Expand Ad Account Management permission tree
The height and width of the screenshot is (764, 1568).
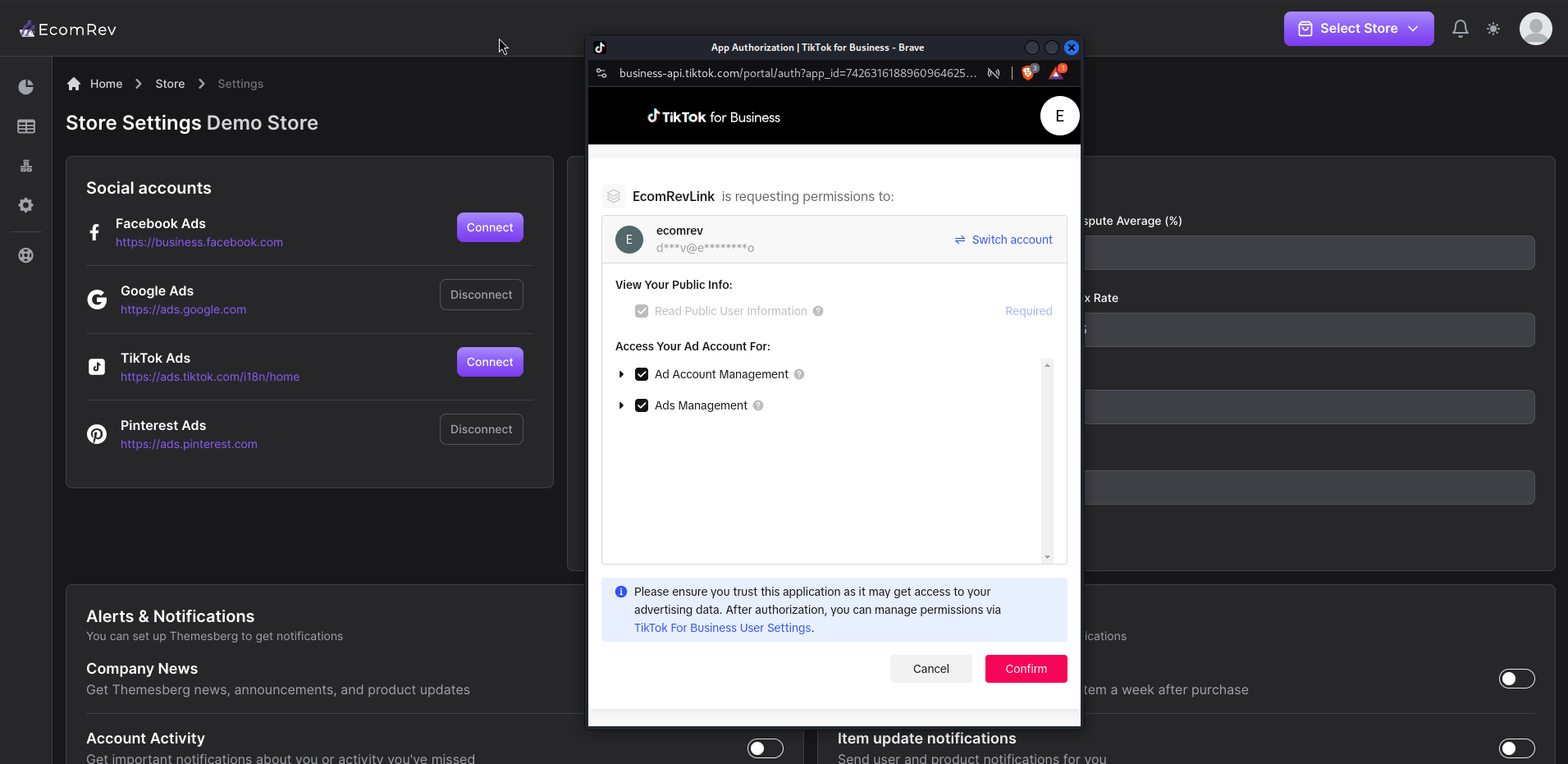[x=621, y=374]
